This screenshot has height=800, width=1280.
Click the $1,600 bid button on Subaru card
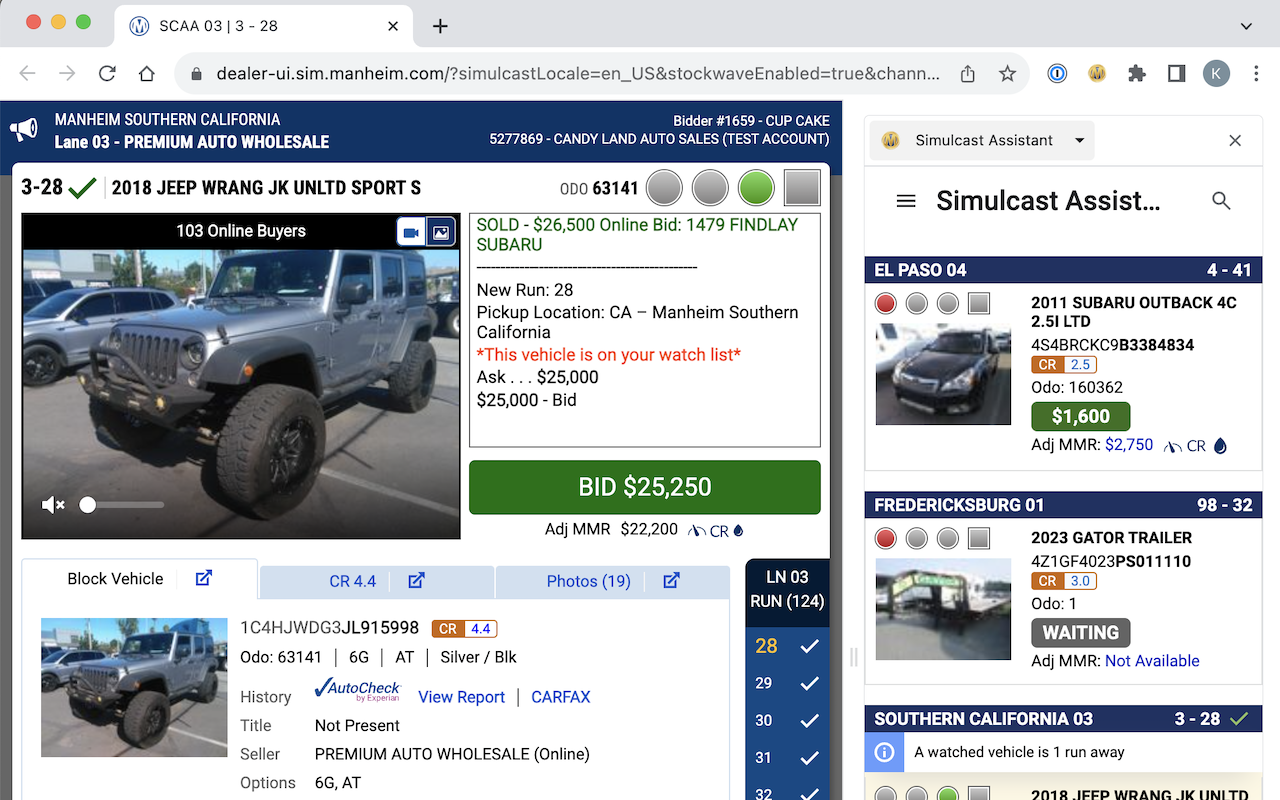(1081, 417)
